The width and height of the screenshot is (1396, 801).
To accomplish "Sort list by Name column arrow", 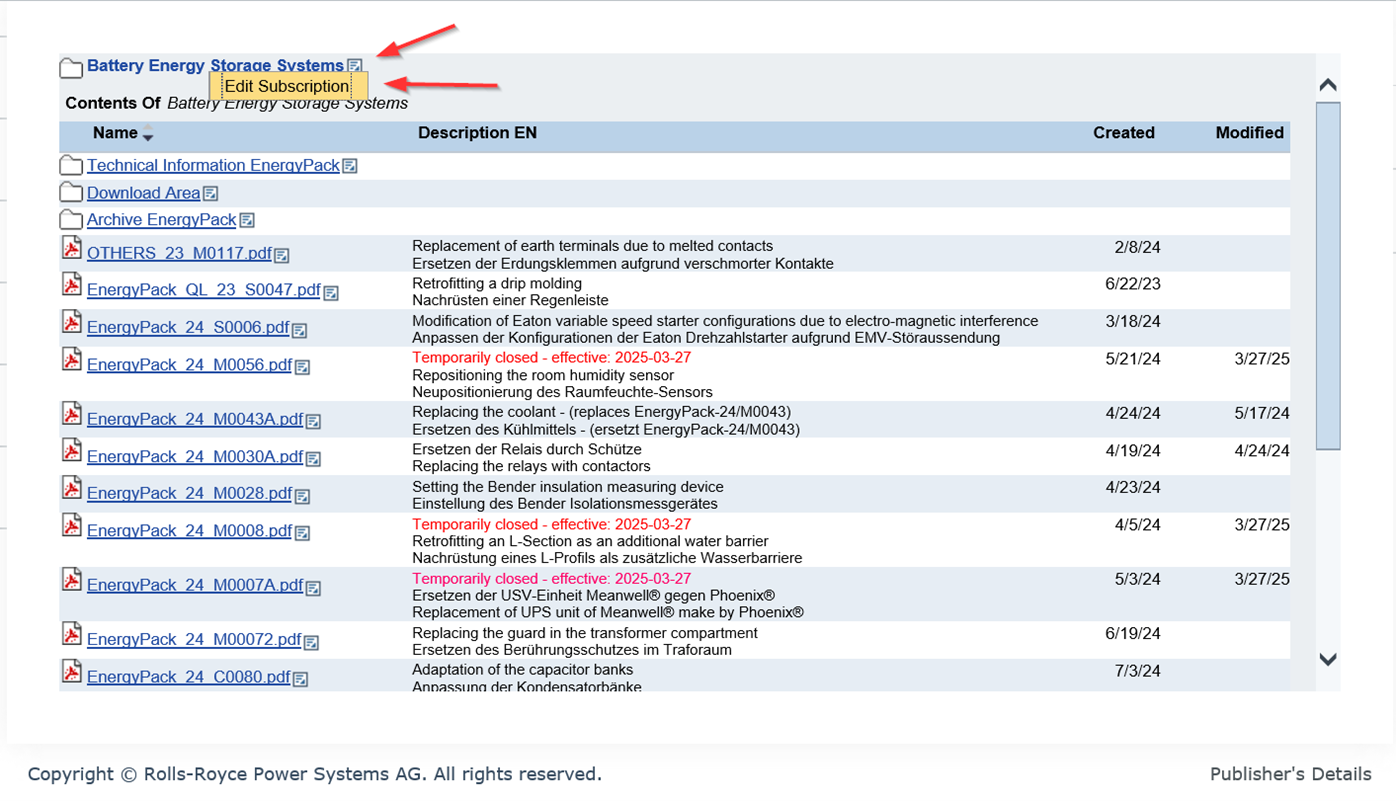I will point(148,134).
